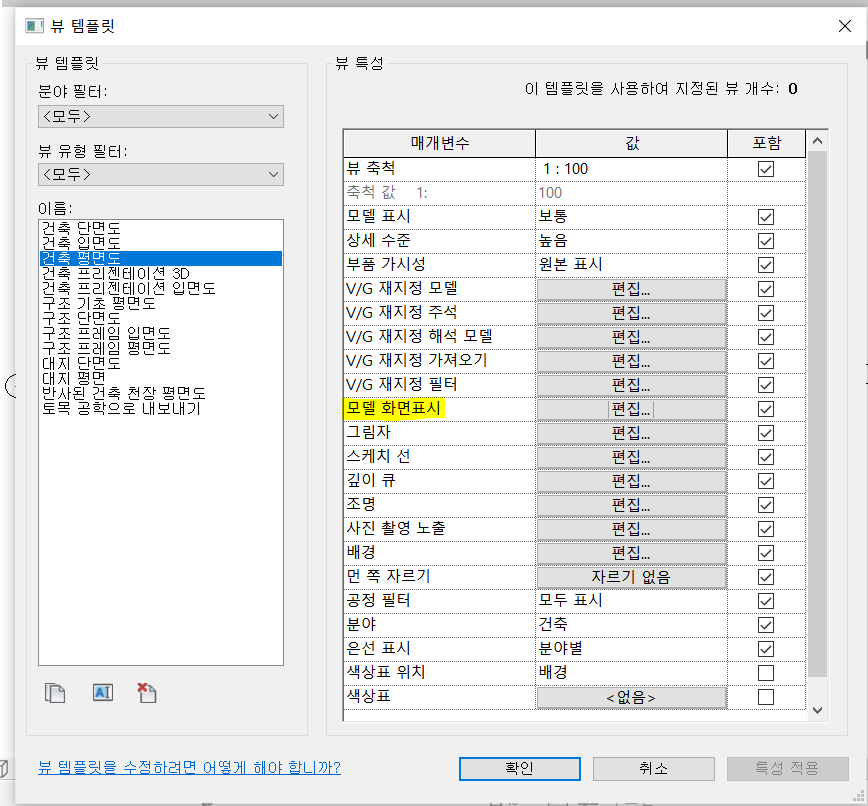Check the 포함 box for 색상표 row

766,697
